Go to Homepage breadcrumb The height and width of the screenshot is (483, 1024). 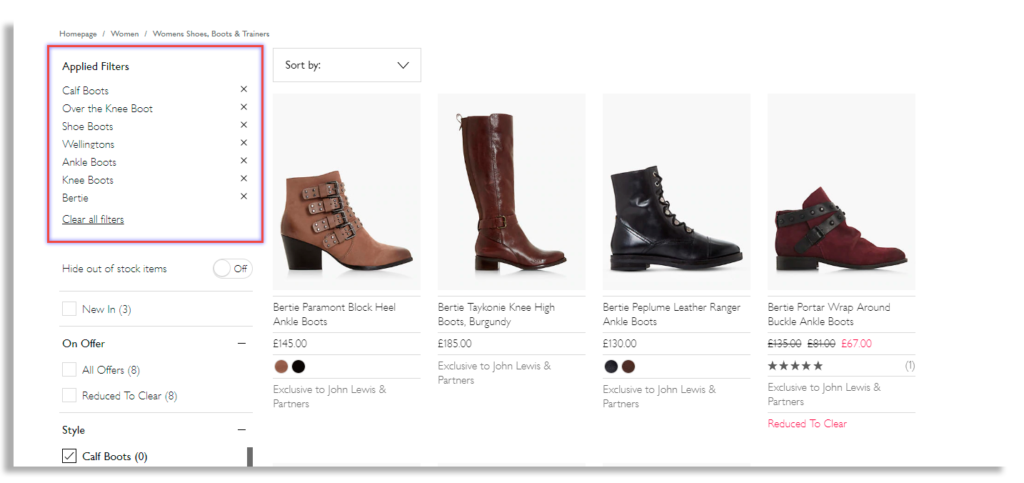(78, 34)
